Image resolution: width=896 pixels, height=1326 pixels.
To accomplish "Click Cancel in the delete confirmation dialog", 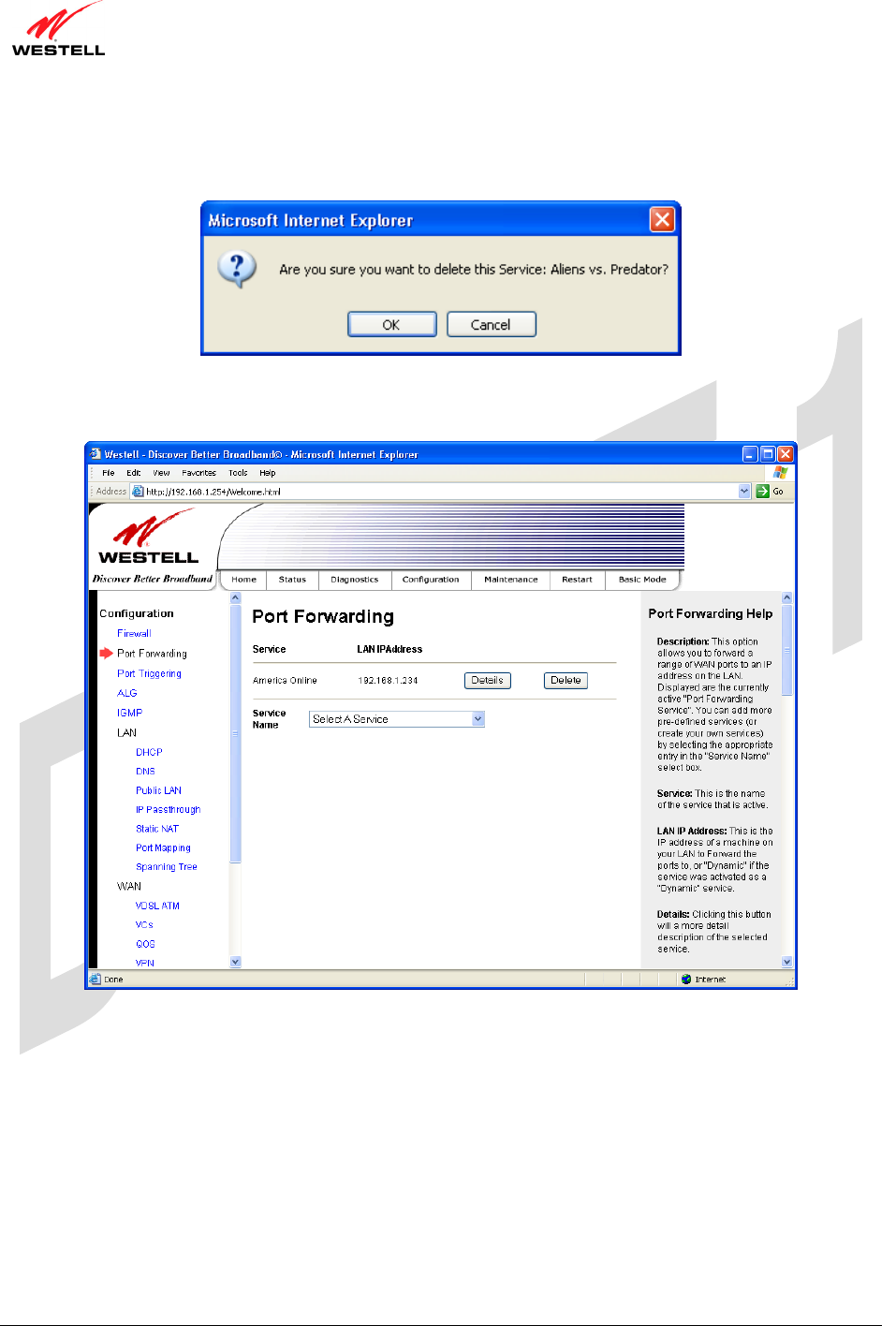I will pos(491,324).
